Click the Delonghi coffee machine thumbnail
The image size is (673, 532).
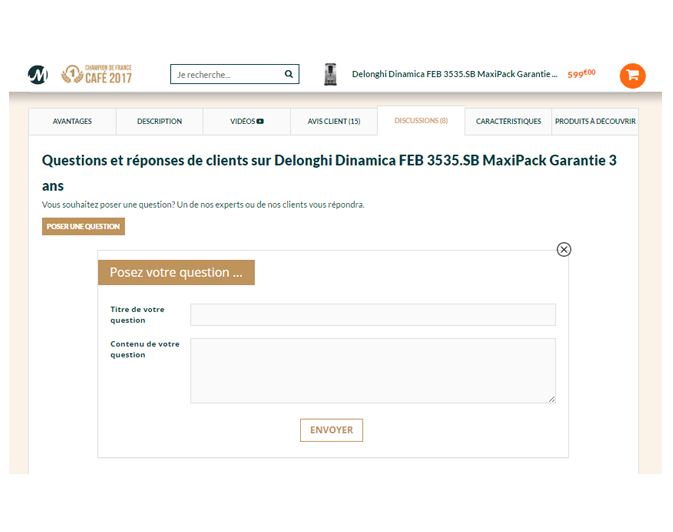tap(330, 74)
